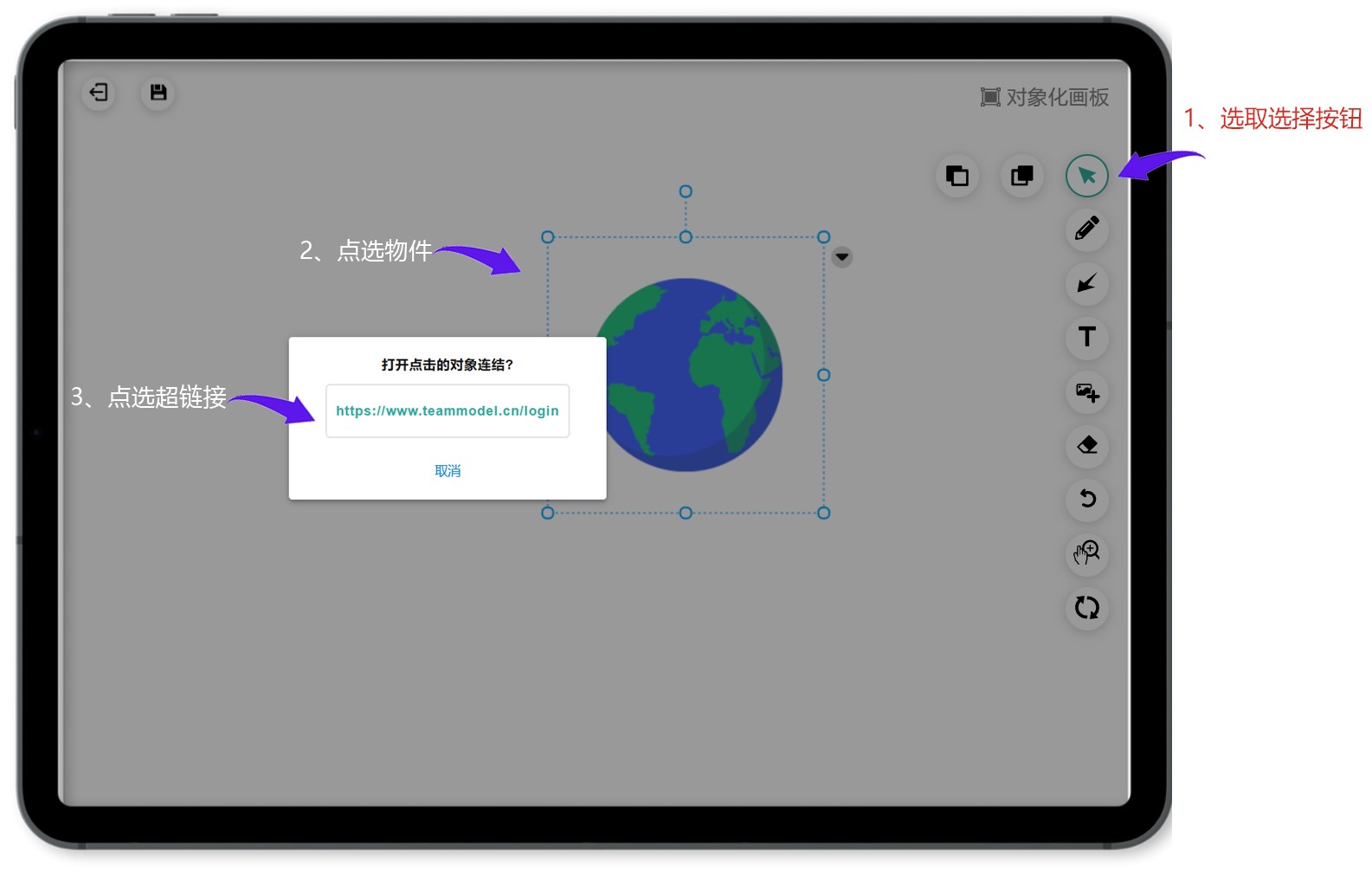The height and width of the screenshot is (872, 1372).
Task: Click the bottom-right resize handle of selection
Action: (x=823, y=514)
